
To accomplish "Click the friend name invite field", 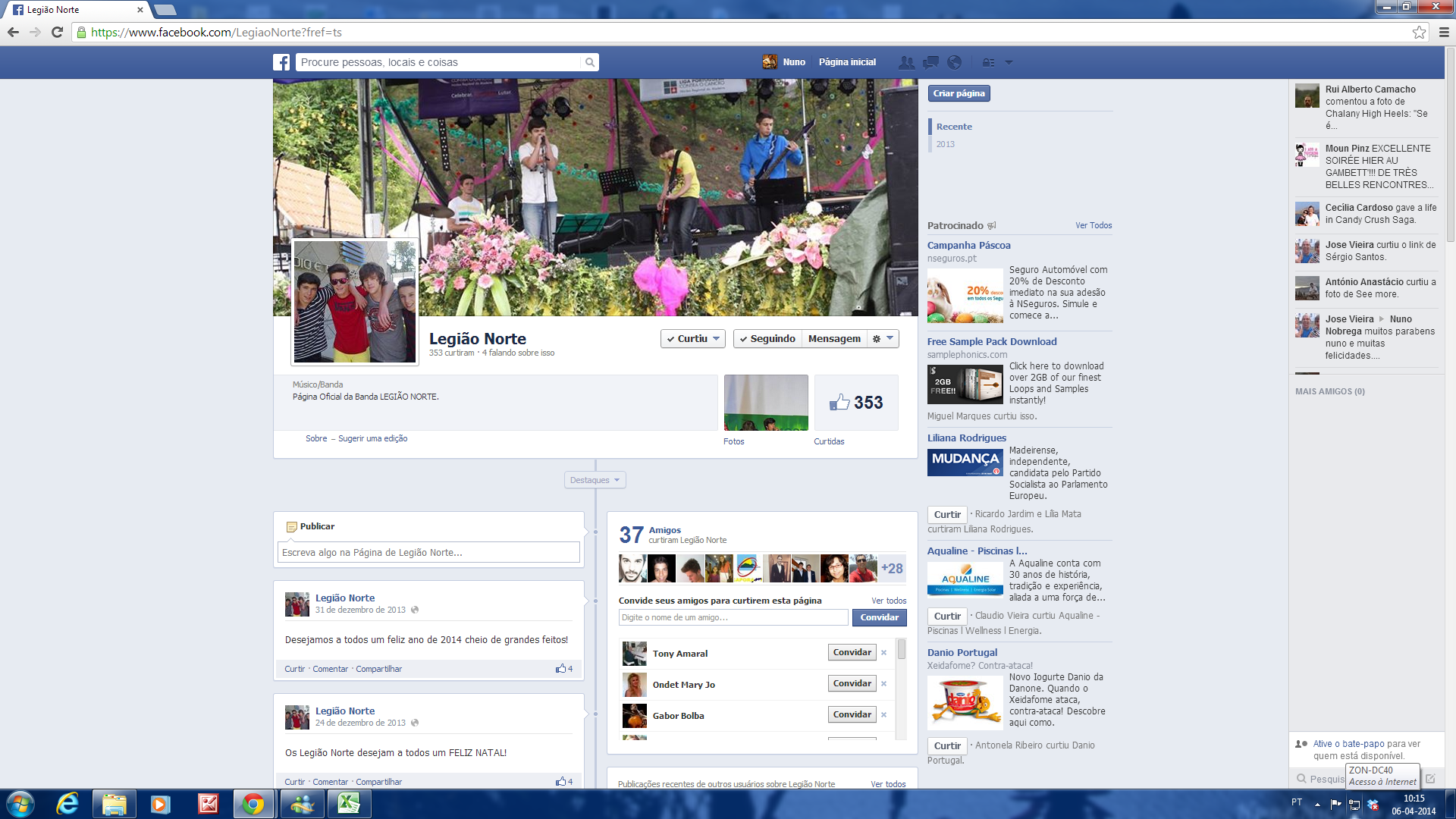I will (x=733, y=617).
